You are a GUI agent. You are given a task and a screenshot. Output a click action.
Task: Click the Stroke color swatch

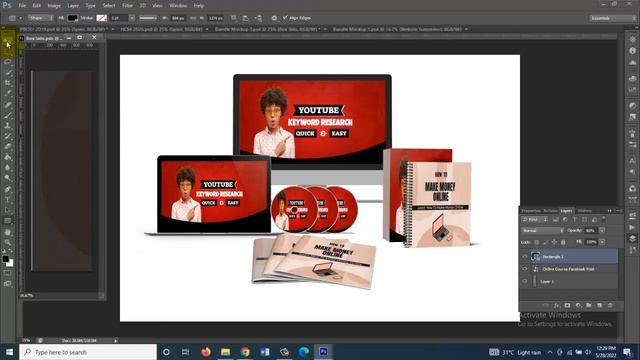click(101, 18)
